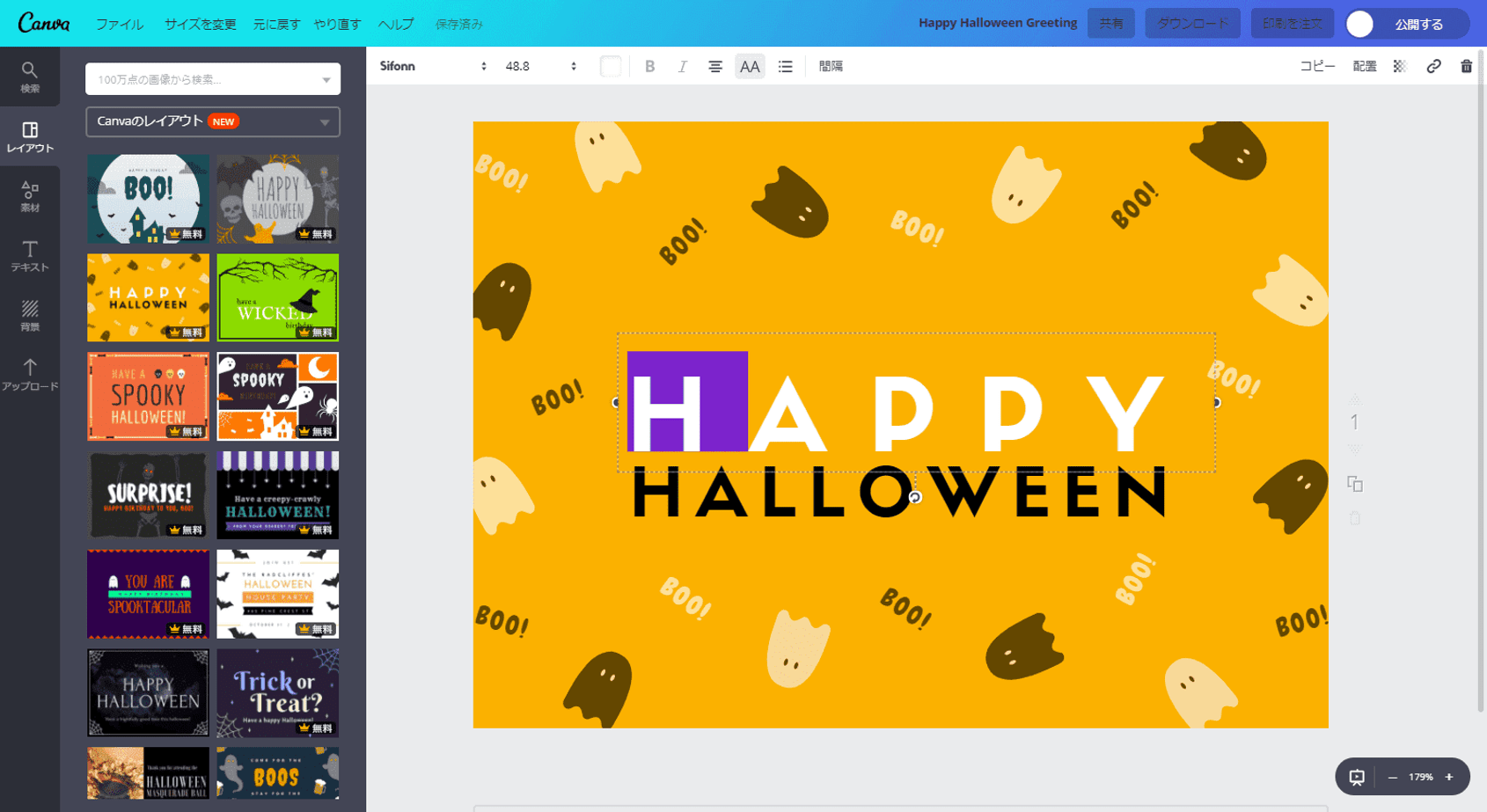Switch to the 素材 (elements) panel
Screen dimensions: 1487x812
point(30,198)
